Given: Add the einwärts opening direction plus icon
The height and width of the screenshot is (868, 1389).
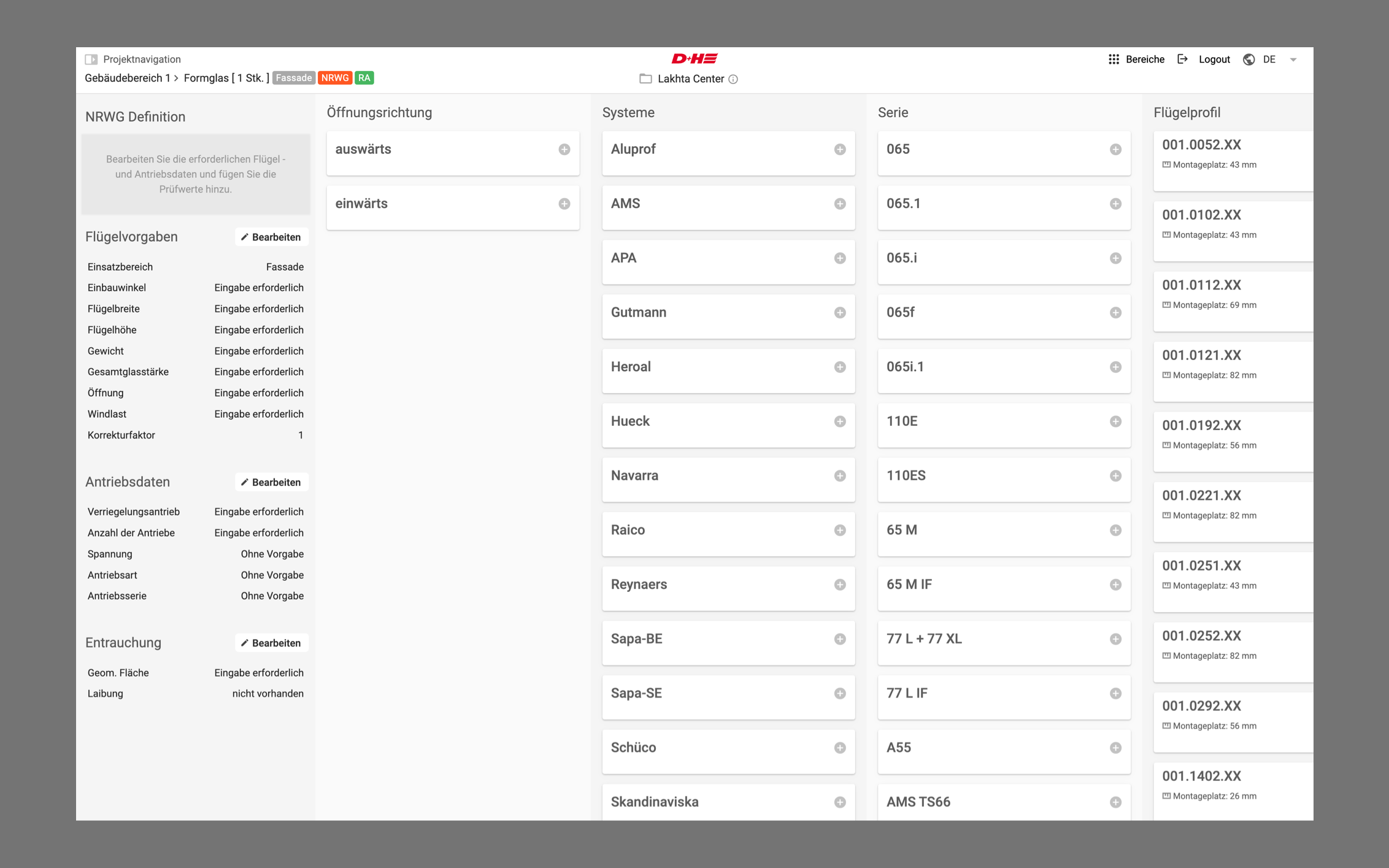Looking at the screenshot, I should click(x=564, y=204).
